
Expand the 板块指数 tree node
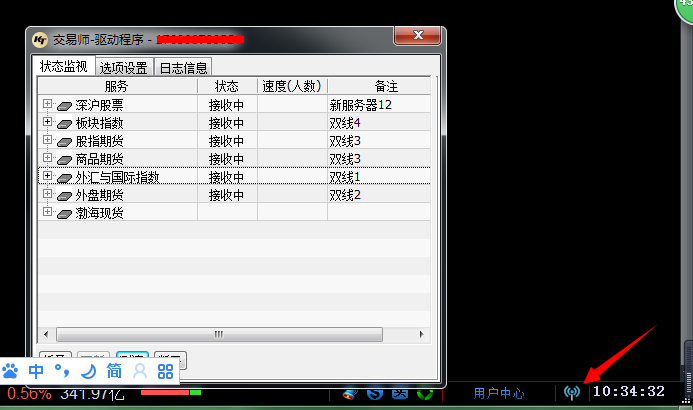click(x=46, y=122)
